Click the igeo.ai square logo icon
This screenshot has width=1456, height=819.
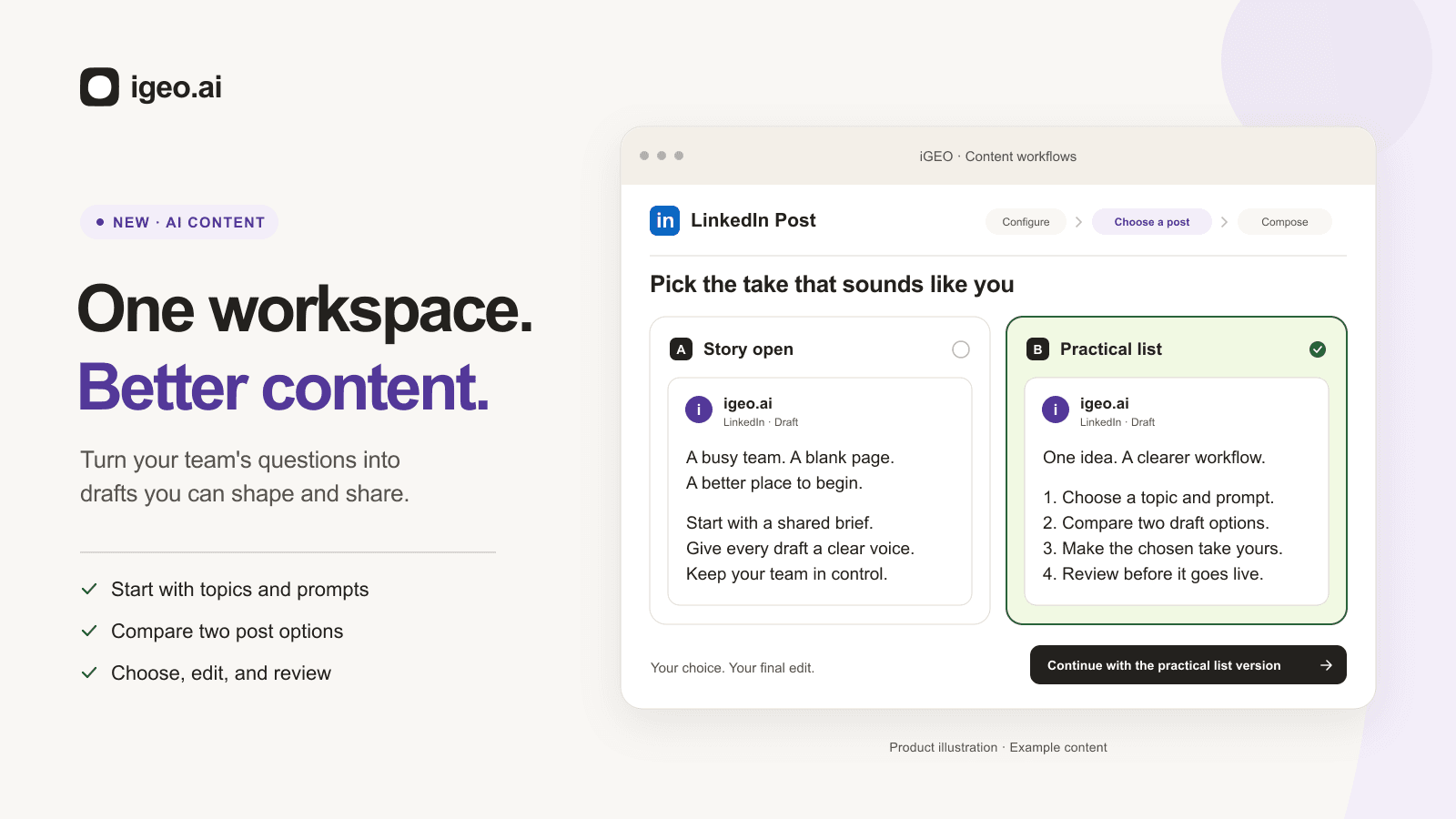pos(99,87)
